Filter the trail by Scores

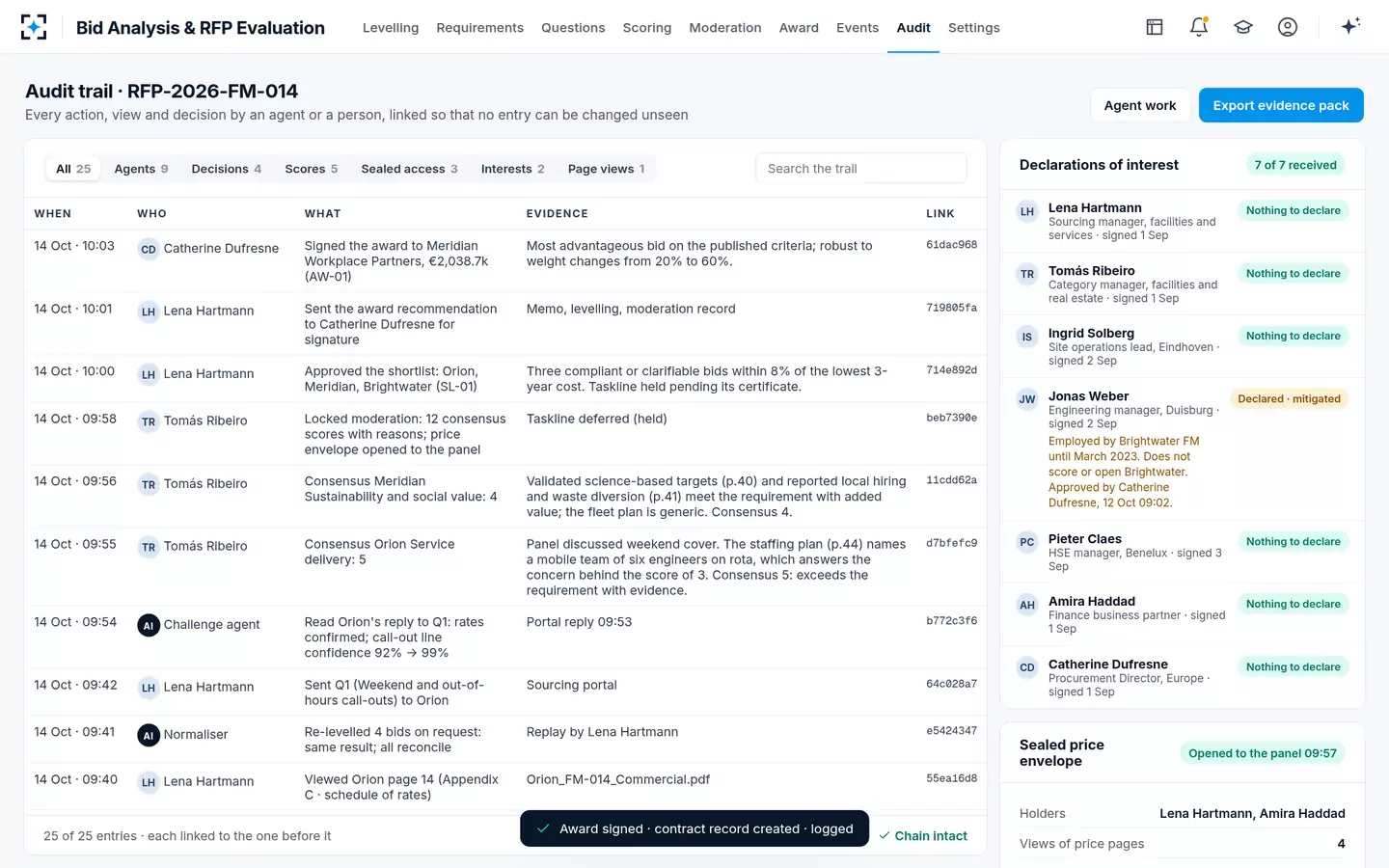[x=312, y=169]
